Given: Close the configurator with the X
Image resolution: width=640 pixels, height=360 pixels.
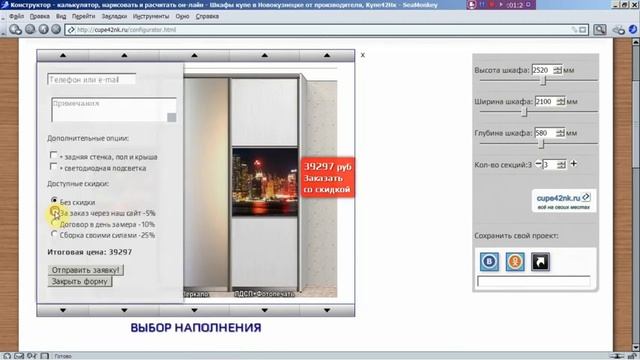Looking at the screenshot, I should (x=362, y=55).
